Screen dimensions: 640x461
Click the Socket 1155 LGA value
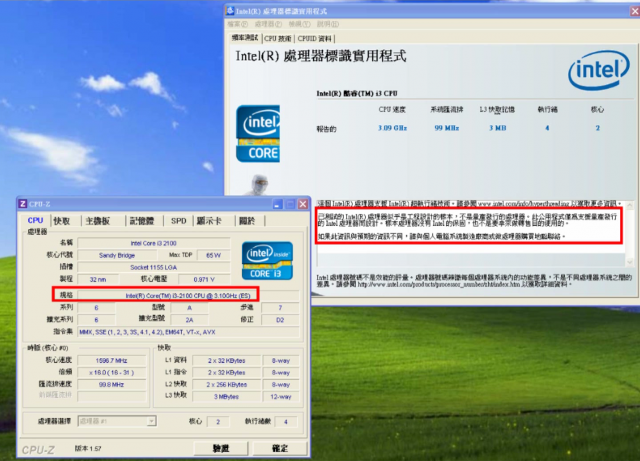coord(153,267)
